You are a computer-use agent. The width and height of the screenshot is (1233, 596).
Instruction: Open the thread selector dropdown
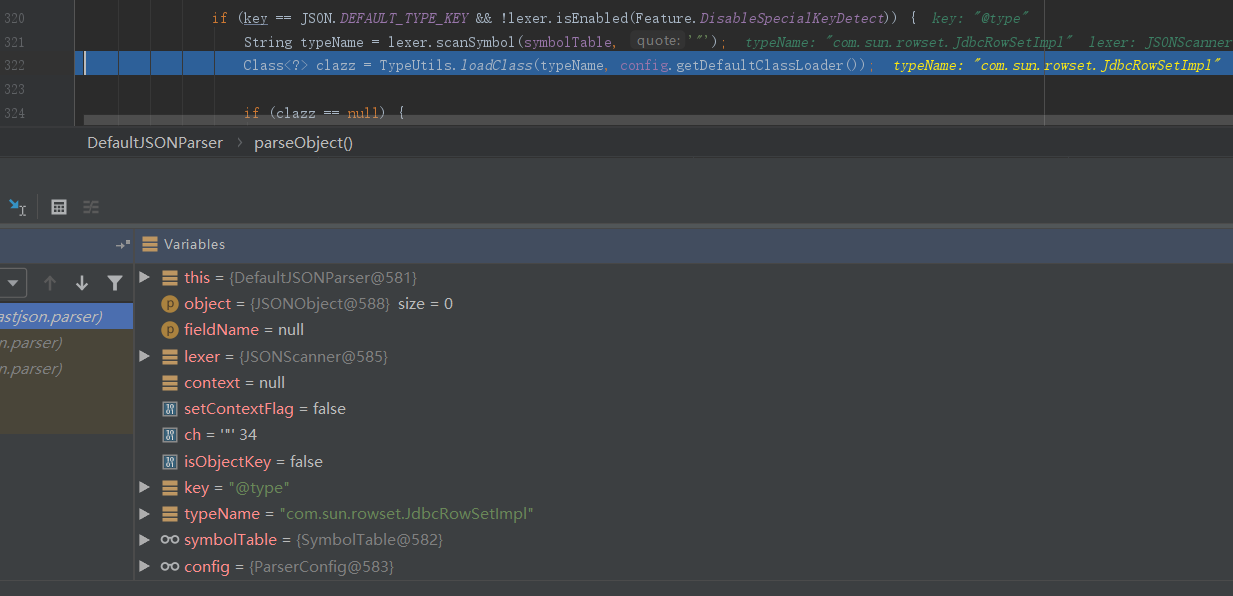coord(13,283)
